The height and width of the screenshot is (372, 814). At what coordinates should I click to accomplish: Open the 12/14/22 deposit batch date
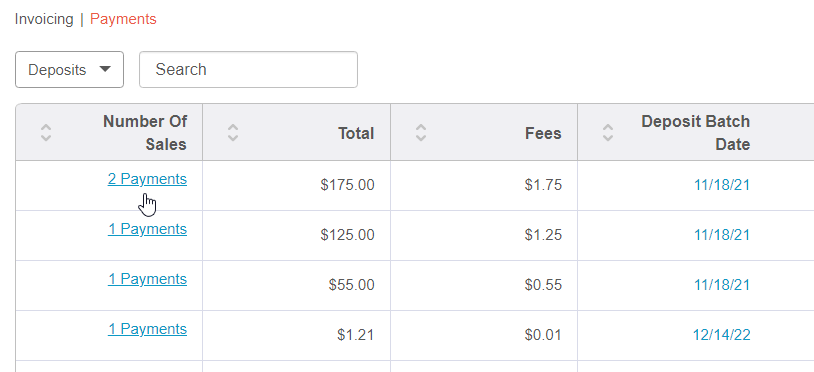coord(722,335)
